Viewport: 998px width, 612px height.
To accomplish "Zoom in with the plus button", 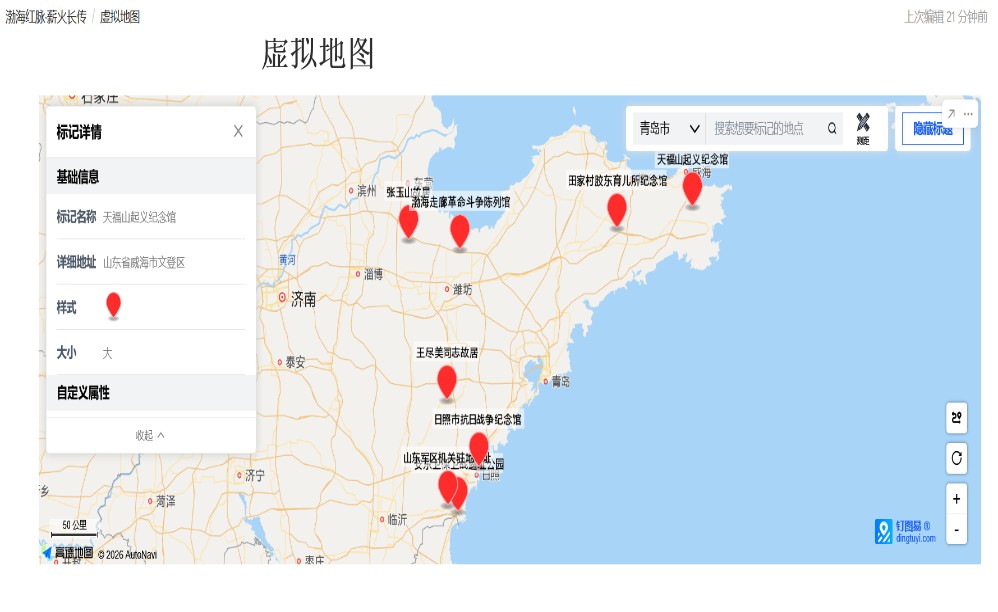I will [x=956, y=499].
